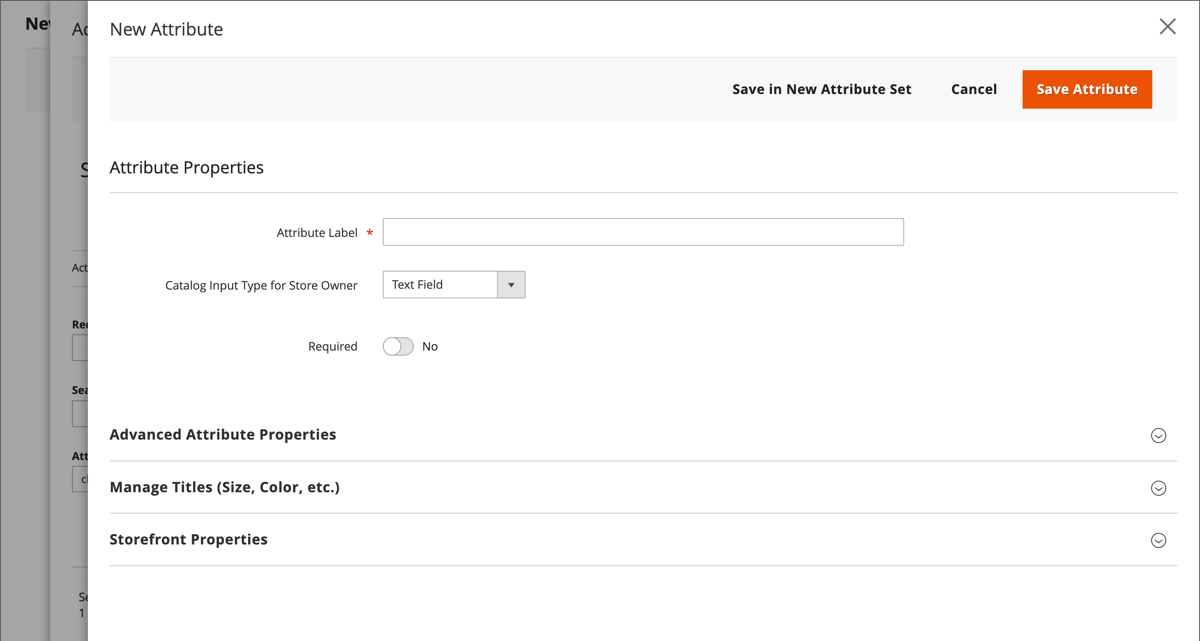
Task: Click the Attribute Properties section heading
Action: pos(186,167)
